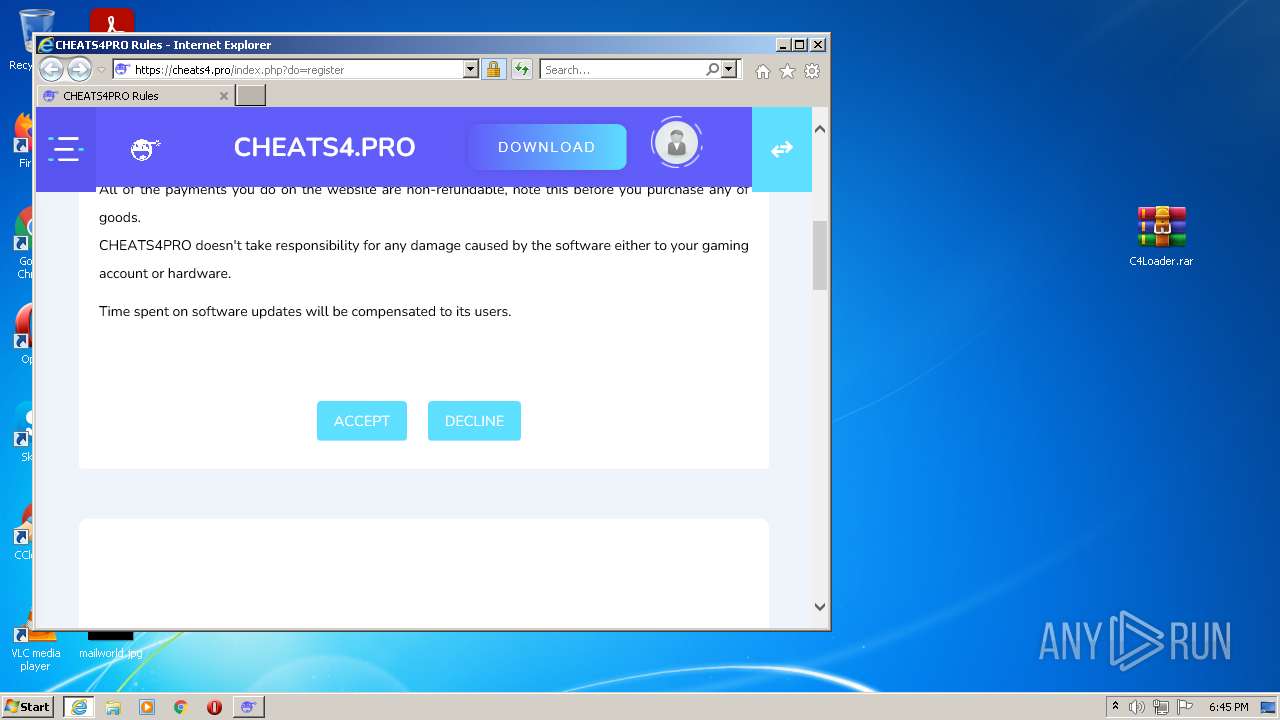
Task: Click the 6:45 PM system clock
Action: [1228, 707]
